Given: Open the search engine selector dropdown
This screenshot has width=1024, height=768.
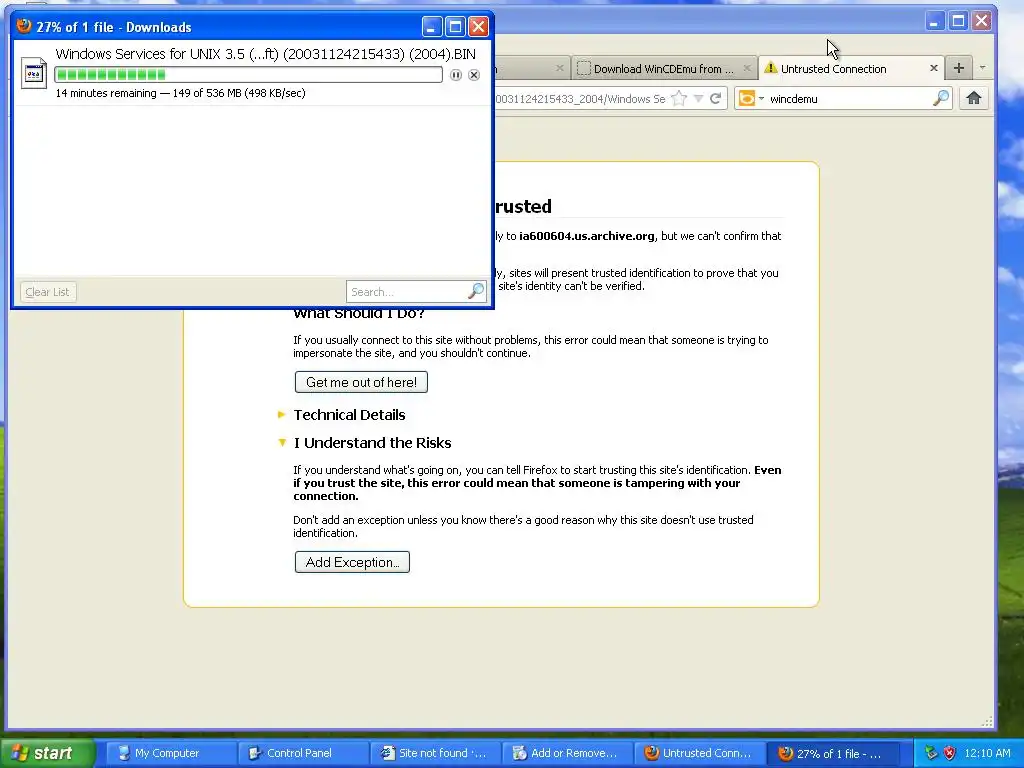Looking at the screenshot, I should [761, 99].
